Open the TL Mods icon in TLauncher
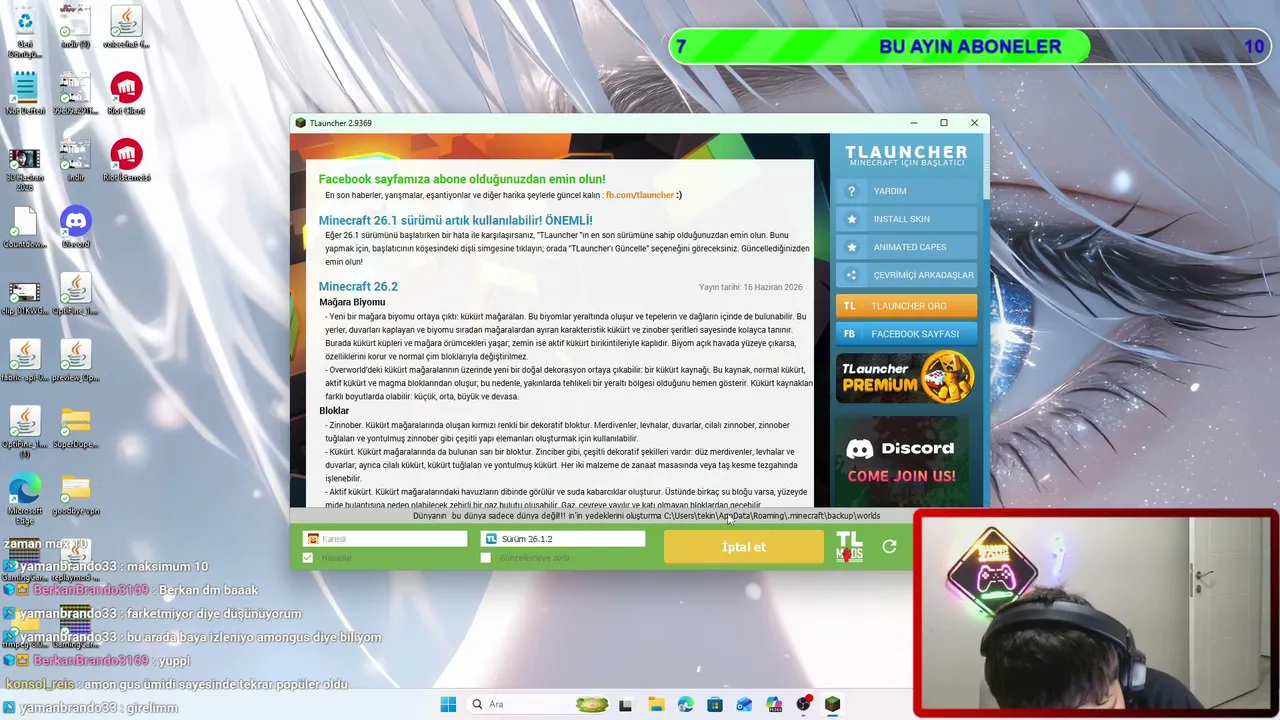1280x720 pixels. 849,546
